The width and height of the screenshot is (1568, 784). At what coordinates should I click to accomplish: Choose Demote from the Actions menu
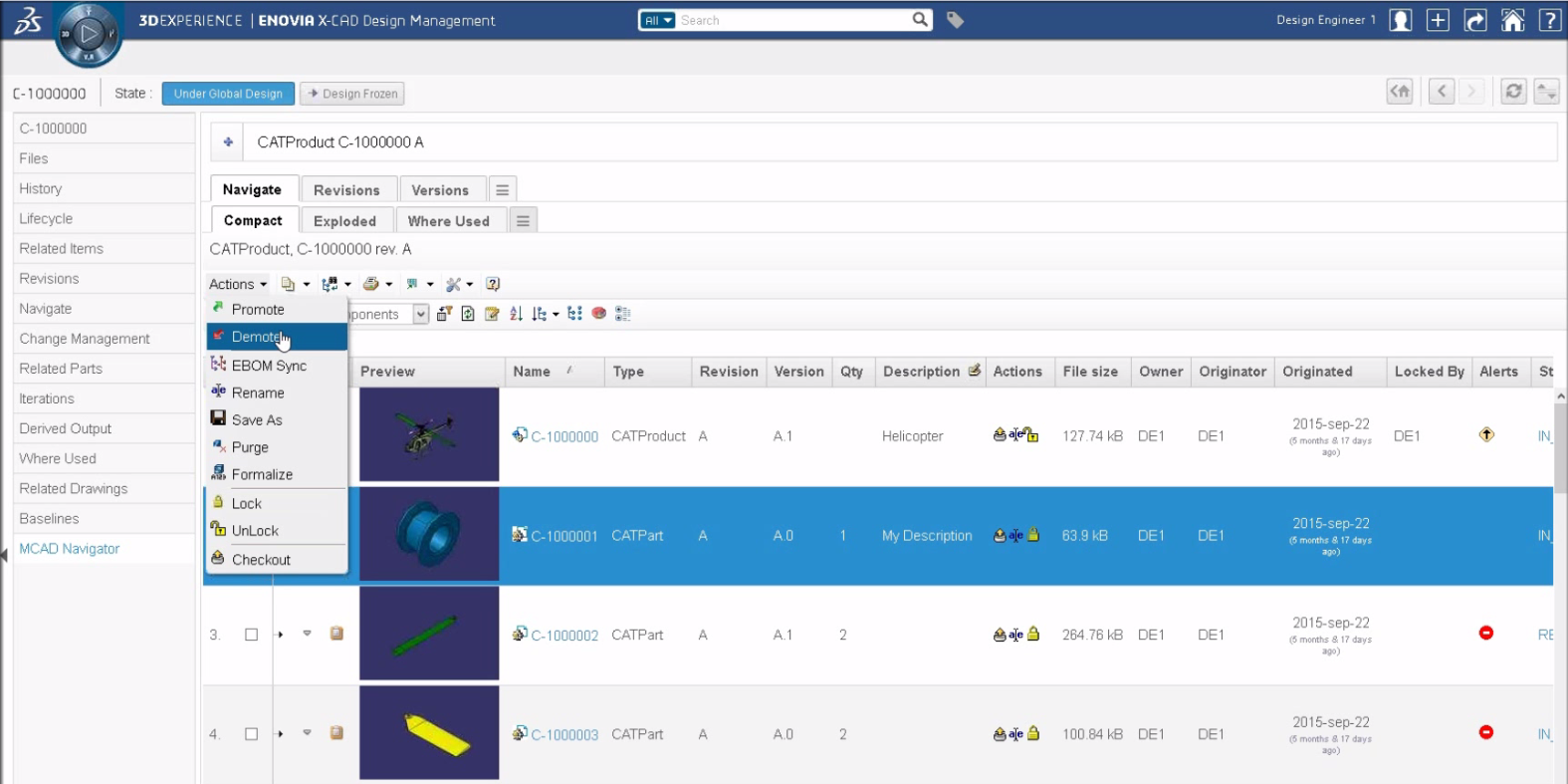click(x=257, y=337)
